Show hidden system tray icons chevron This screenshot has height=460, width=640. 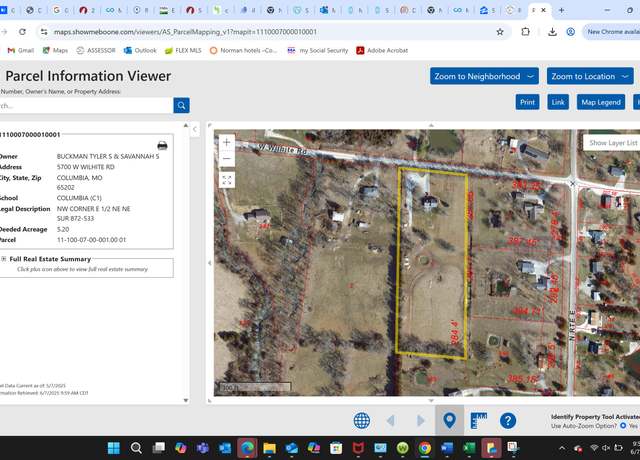562,448
